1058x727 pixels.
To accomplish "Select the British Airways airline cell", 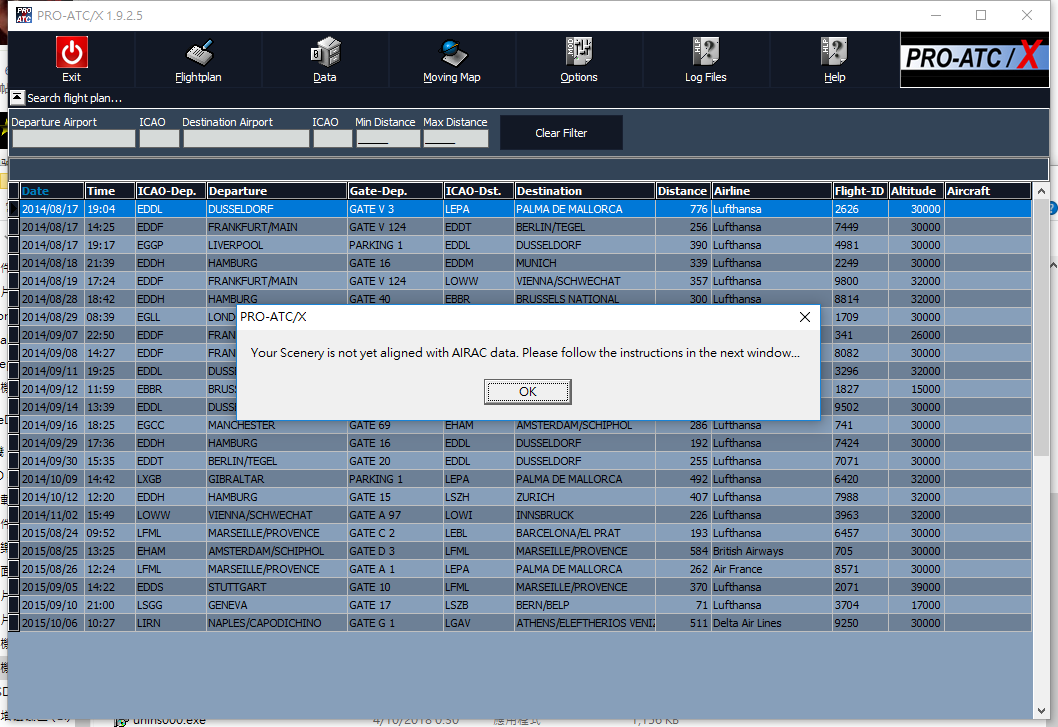I will [x=771, y=551].
